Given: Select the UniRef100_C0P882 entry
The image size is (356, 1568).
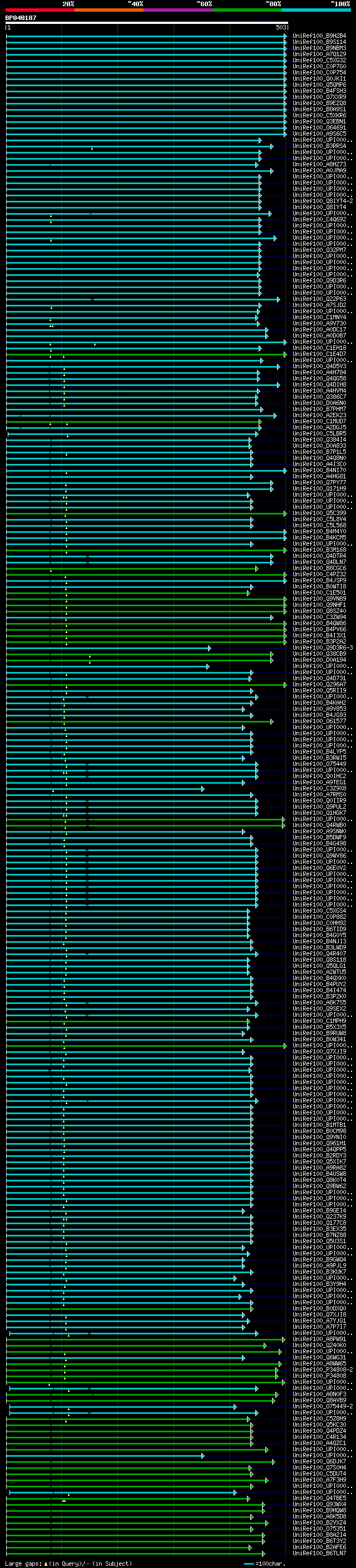Looking at the screenshot, I should click(319, 917).
